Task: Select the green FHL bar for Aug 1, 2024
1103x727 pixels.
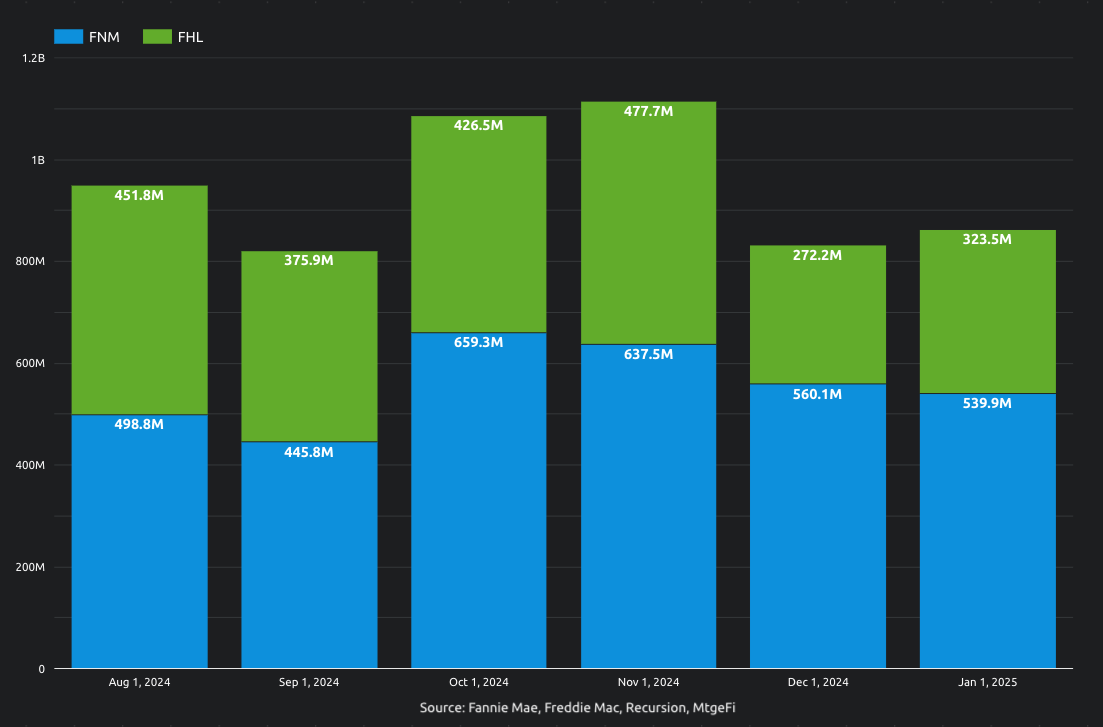Action: click(x=139, y=300)
